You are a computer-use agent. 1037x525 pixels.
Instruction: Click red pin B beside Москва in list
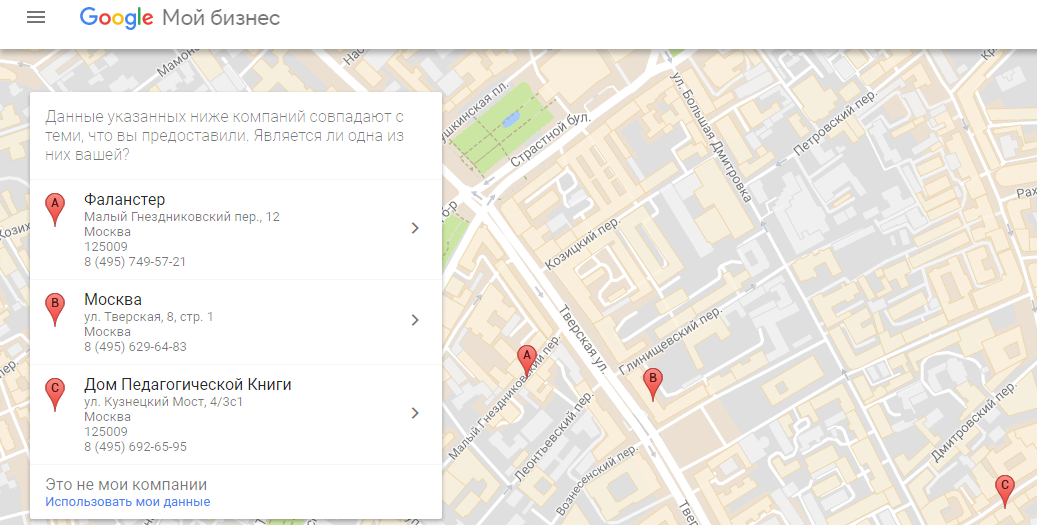pos(55,310)
